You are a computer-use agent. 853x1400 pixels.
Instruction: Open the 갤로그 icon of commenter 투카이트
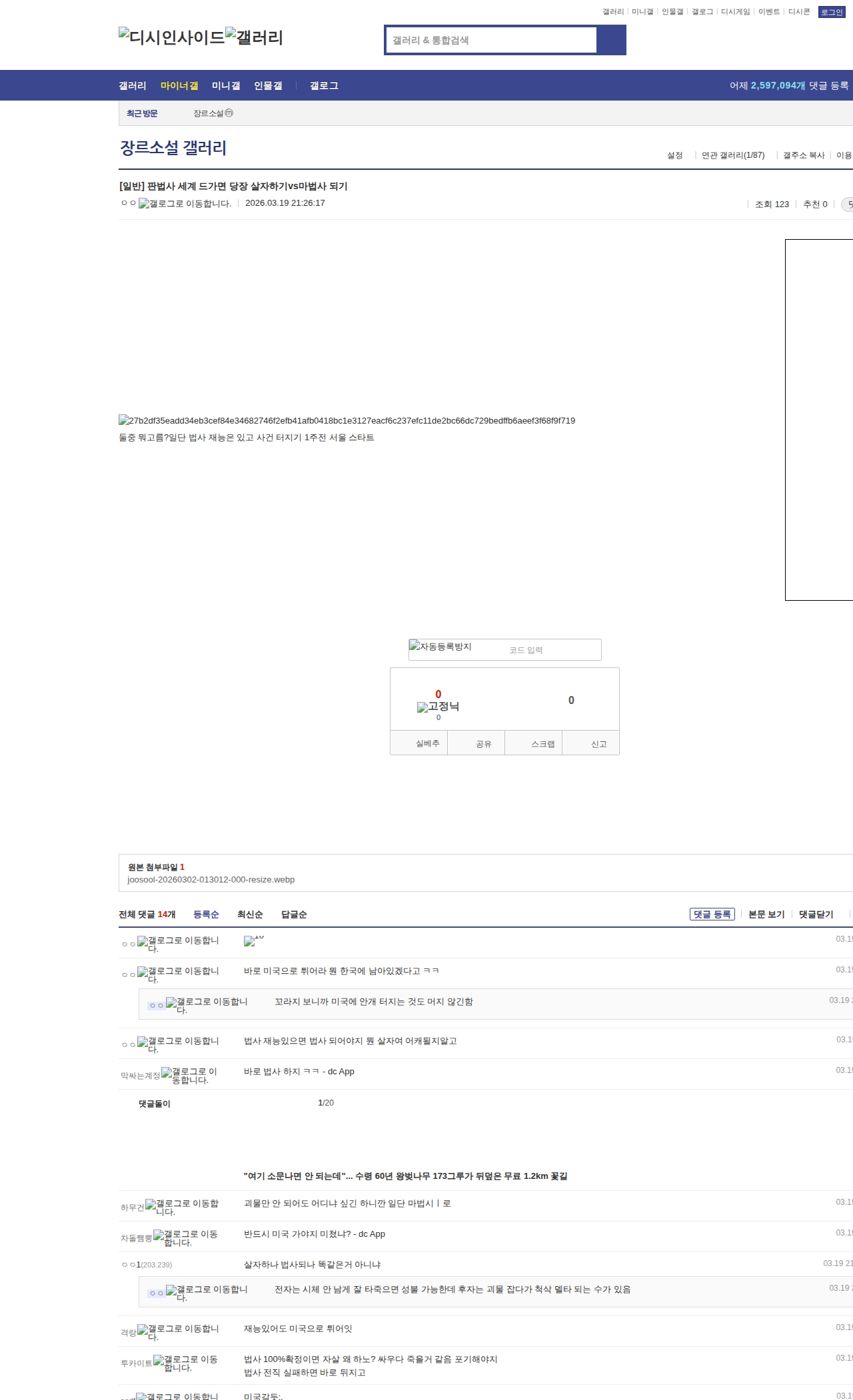point(185,1363)
